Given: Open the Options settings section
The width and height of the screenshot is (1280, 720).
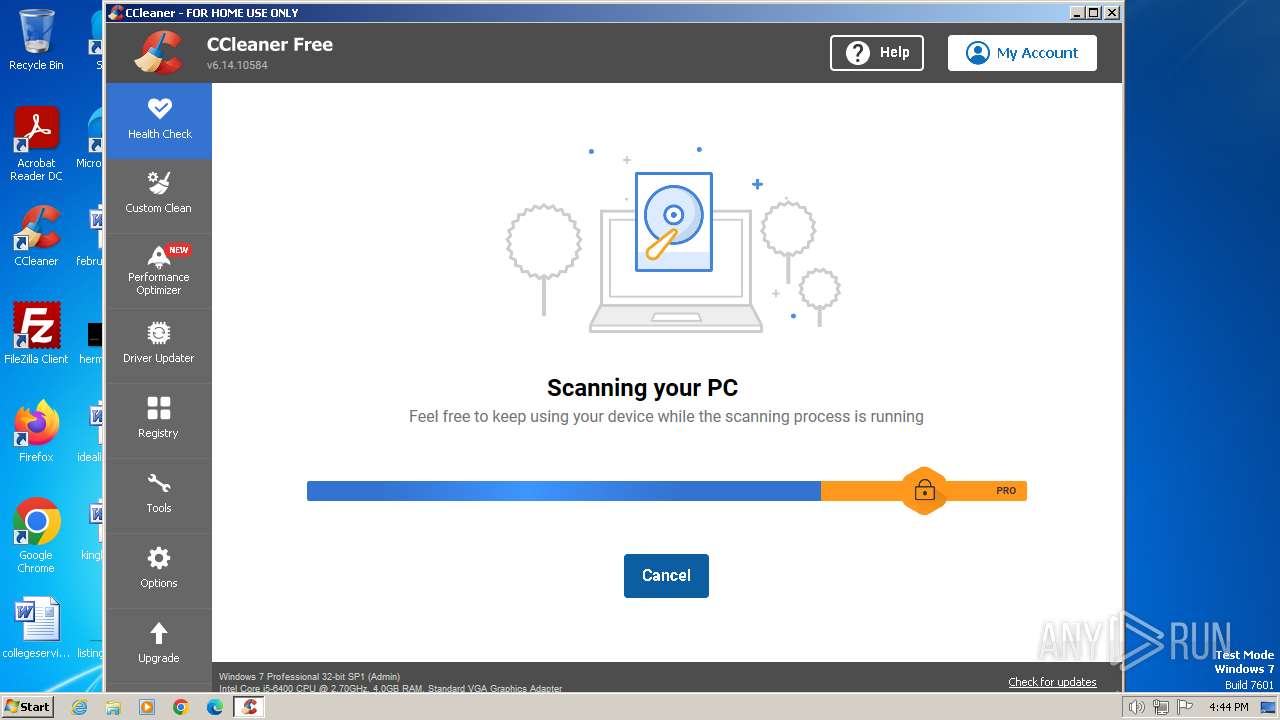Looking at the screenshot, I should pos(159,571).
